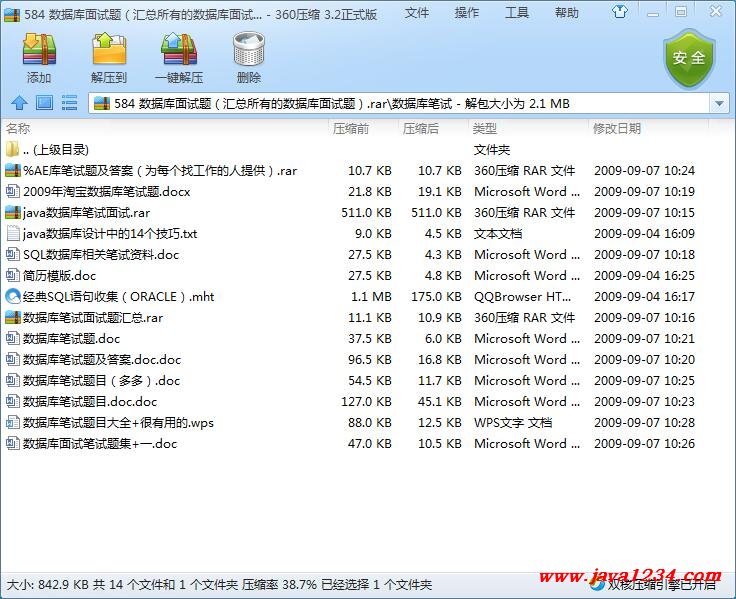Click the blue up-arrow parent directory icon
Image resolution: width=736 pixels, height=599 pixels.
(x=19, y=102)
